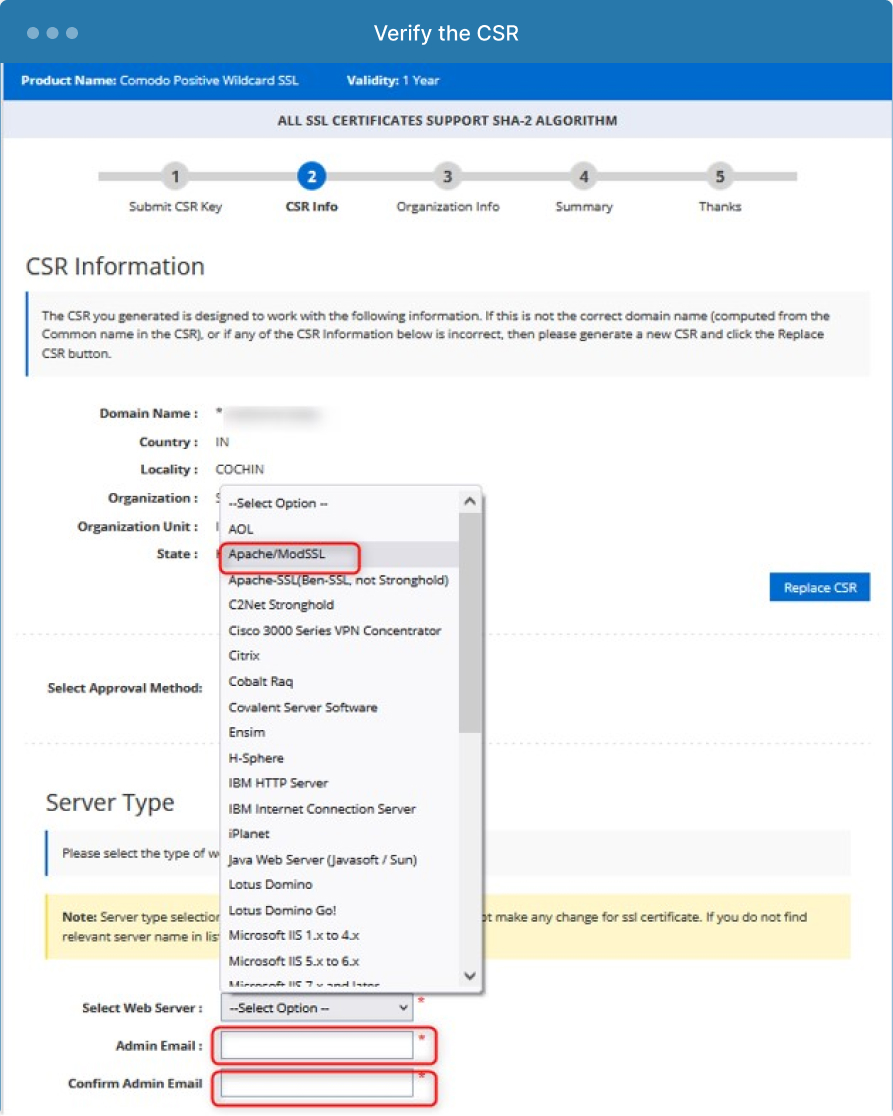Select the plain Lotus Domino option
Screen dimensions: 893x1116
pos(341,885)
